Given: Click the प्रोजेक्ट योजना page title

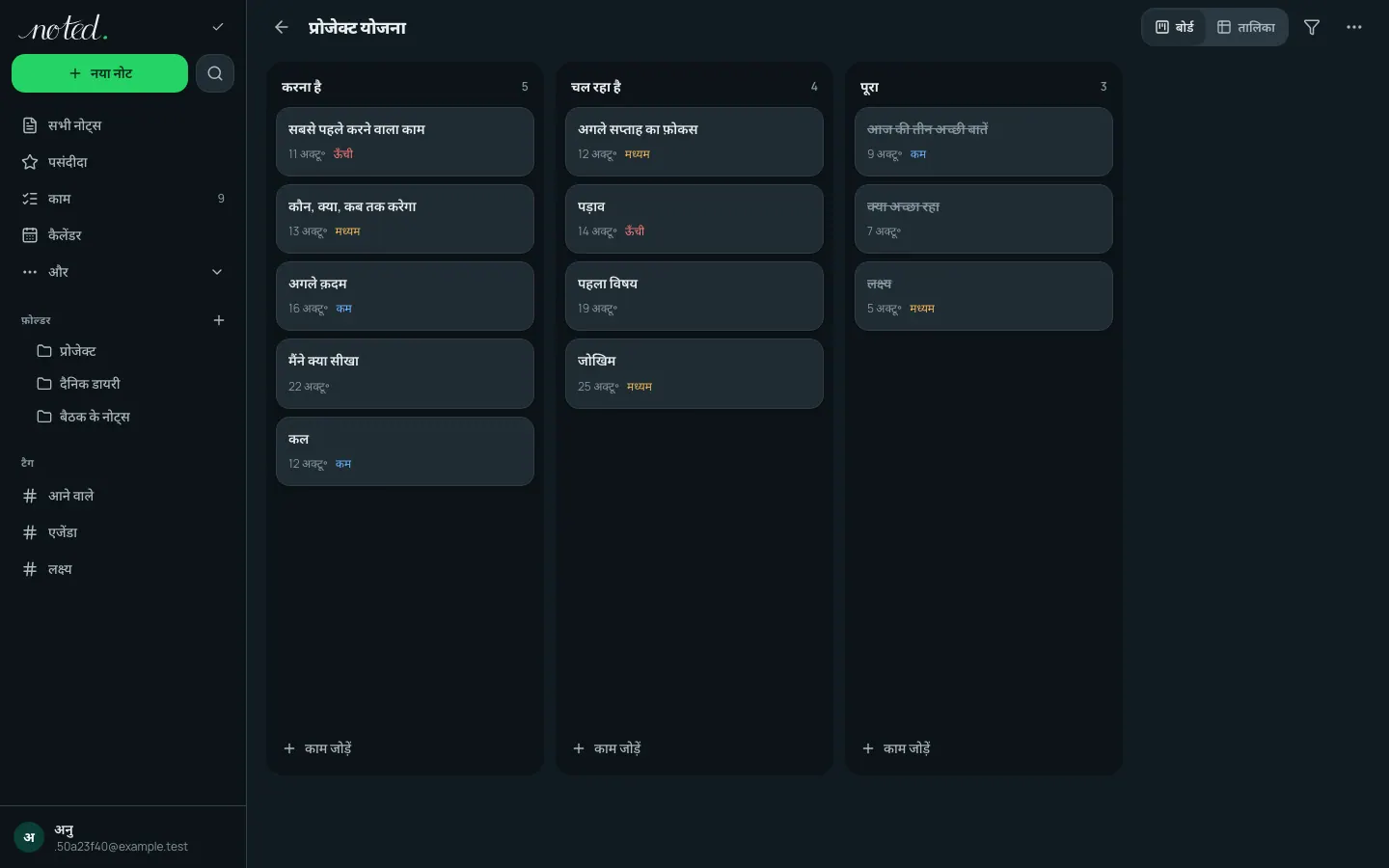Looking at the screenshot, I should 358,28.
